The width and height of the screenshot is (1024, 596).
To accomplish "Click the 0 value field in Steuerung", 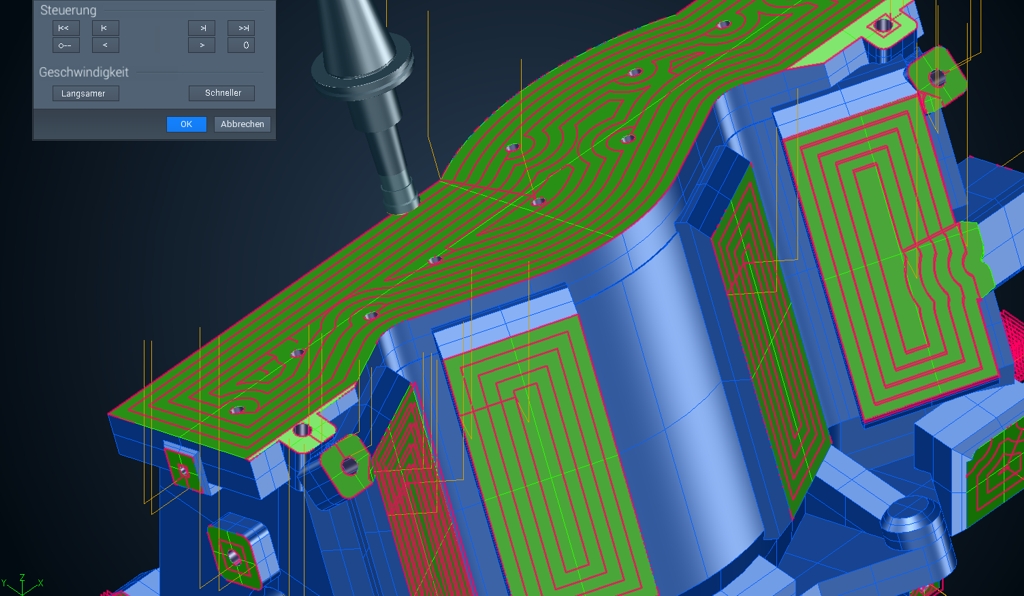I will [241, 46].
